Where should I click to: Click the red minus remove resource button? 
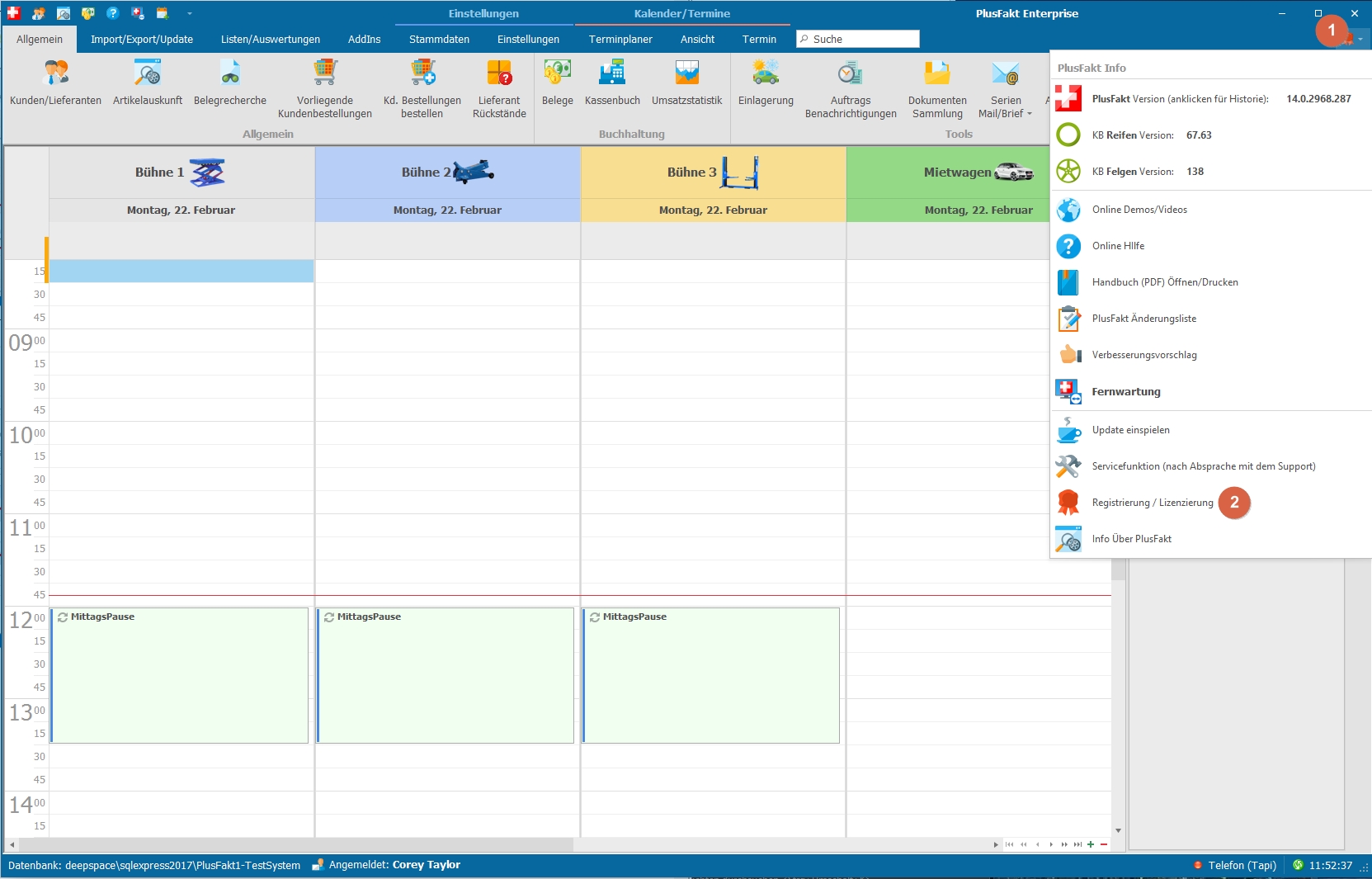(x=1104, y=844)
